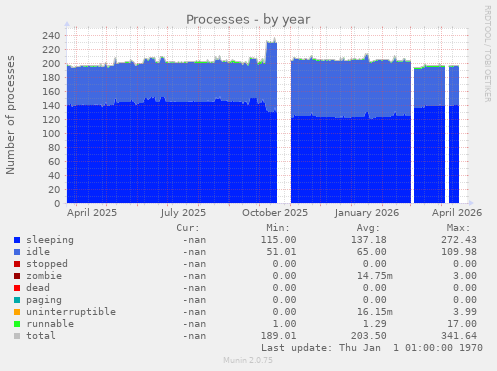Click the 'Min:' column header
This screenshot has width=497, height=371.
click(x=278, y=228)
